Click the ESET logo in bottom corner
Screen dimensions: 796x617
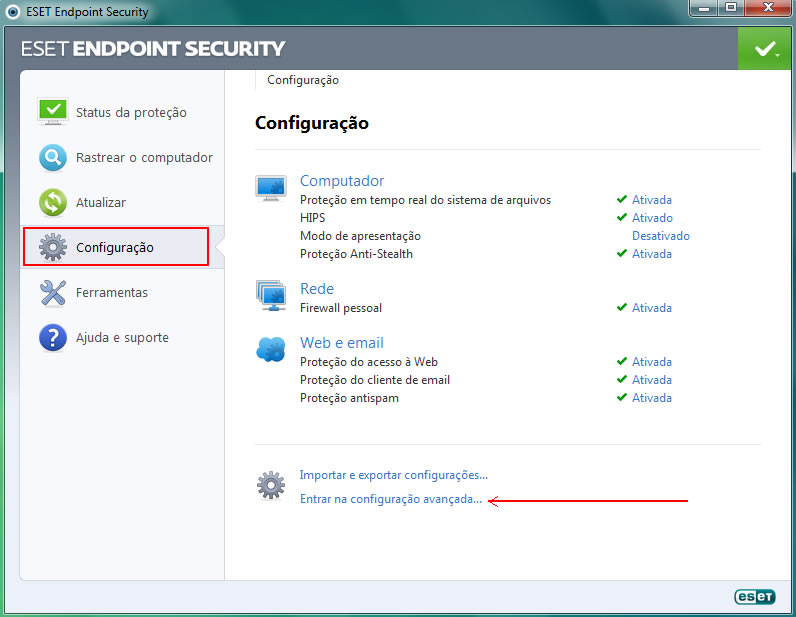(x=755, y=596)
